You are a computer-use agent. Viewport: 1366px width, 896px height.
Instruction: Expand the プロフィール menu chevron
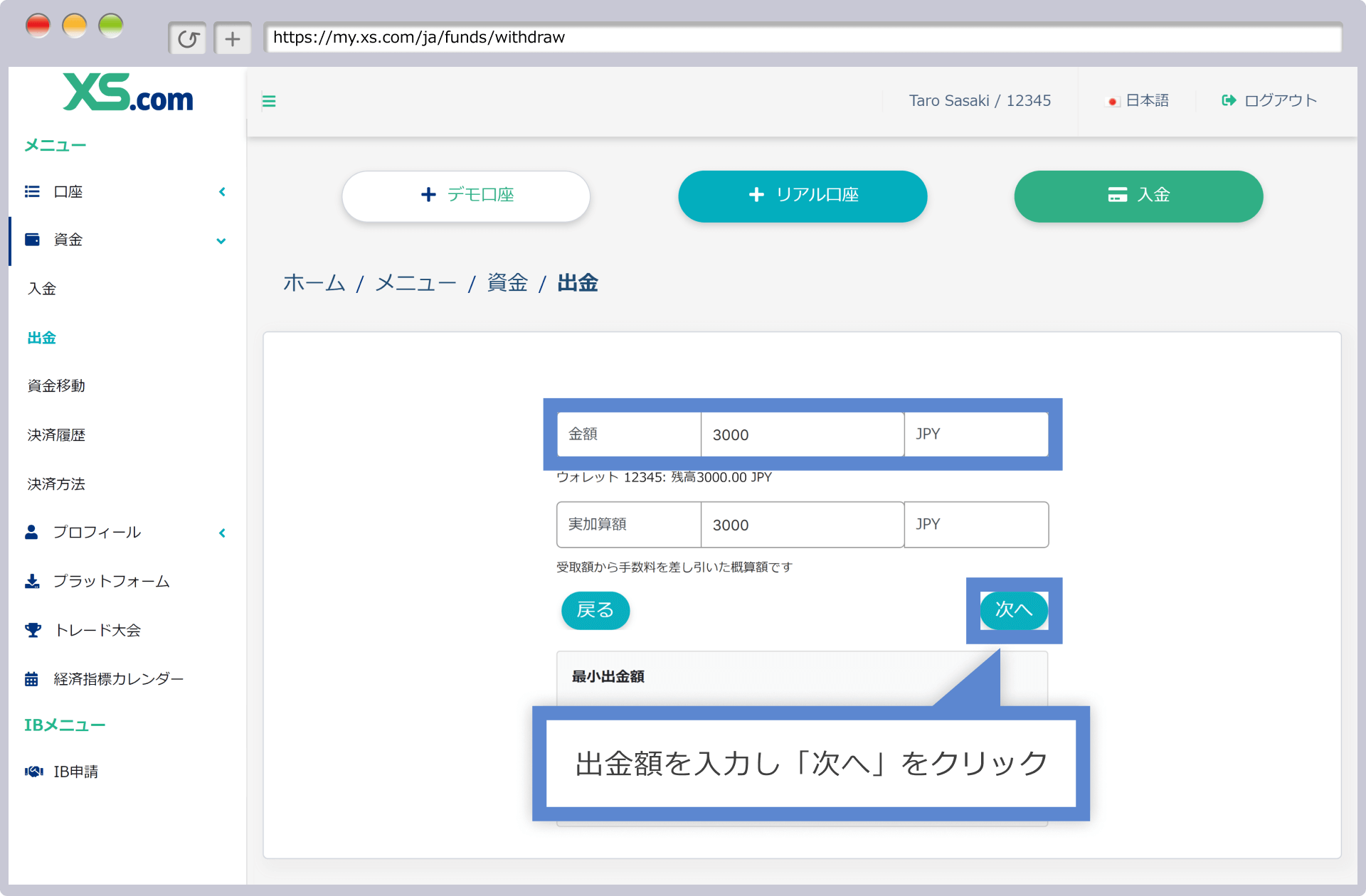tap(222, 533)
